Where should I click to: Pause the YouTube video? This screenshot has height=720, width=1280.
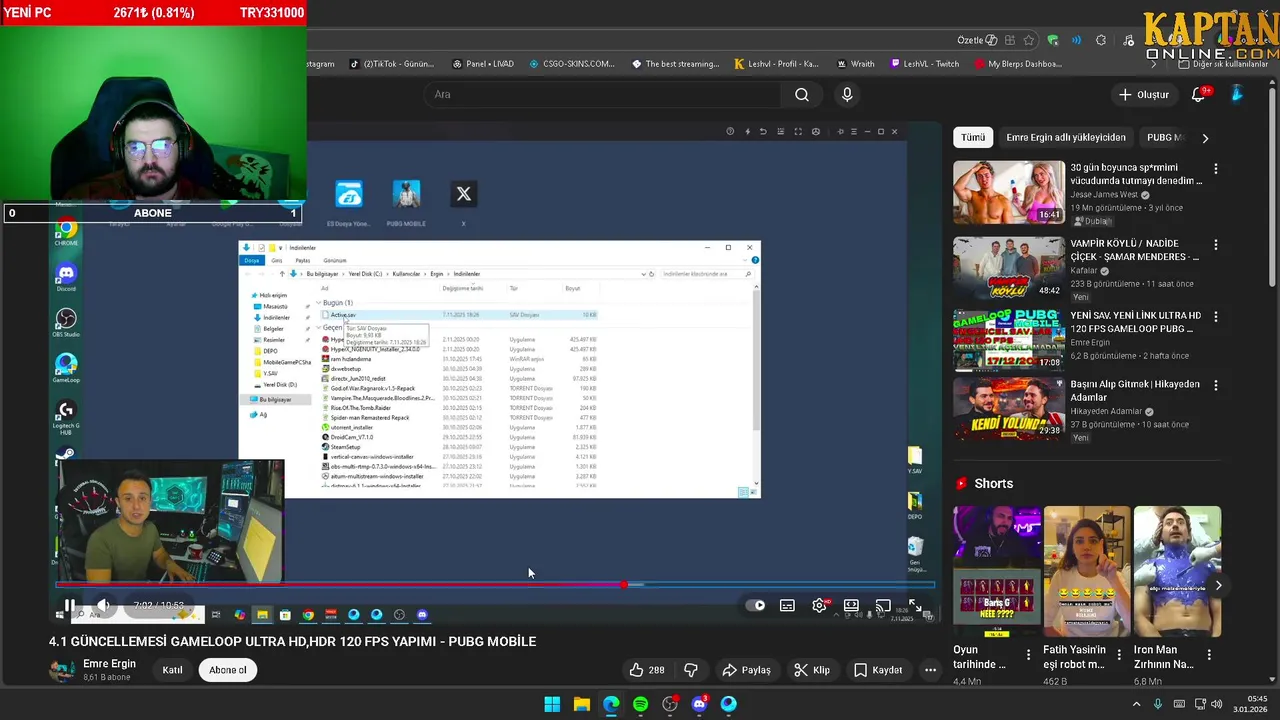69,605
